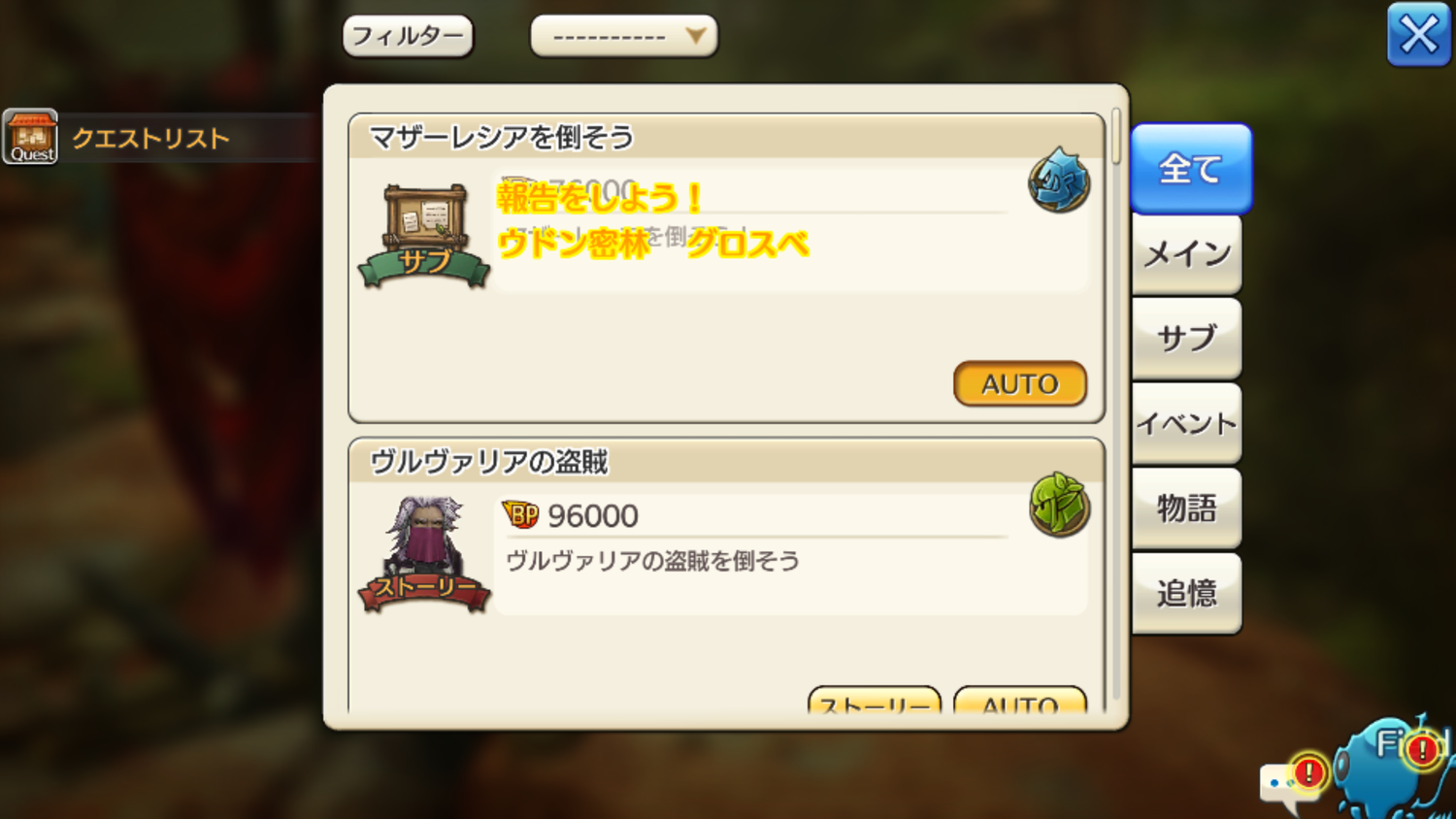
Task: Expand the dashed filter dropdown
Action: 623,36
